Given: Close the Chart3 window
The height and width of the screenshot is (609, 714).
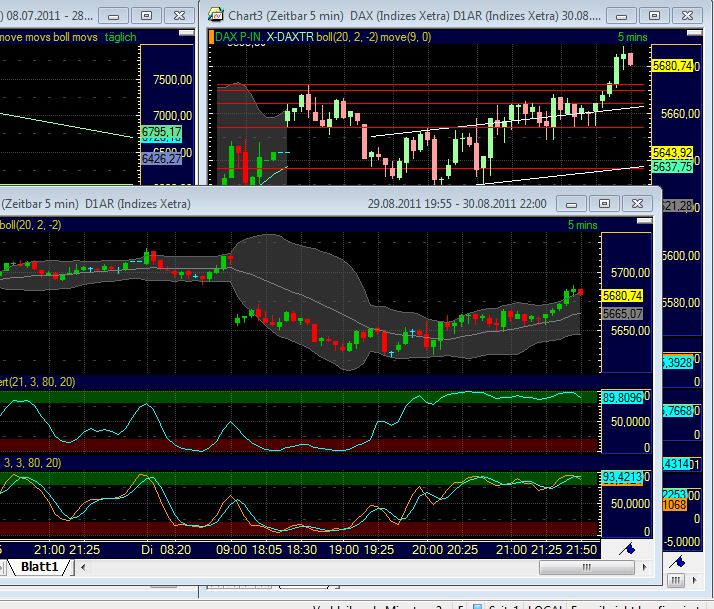Looking at the screenshot, I should coord(687,16).
